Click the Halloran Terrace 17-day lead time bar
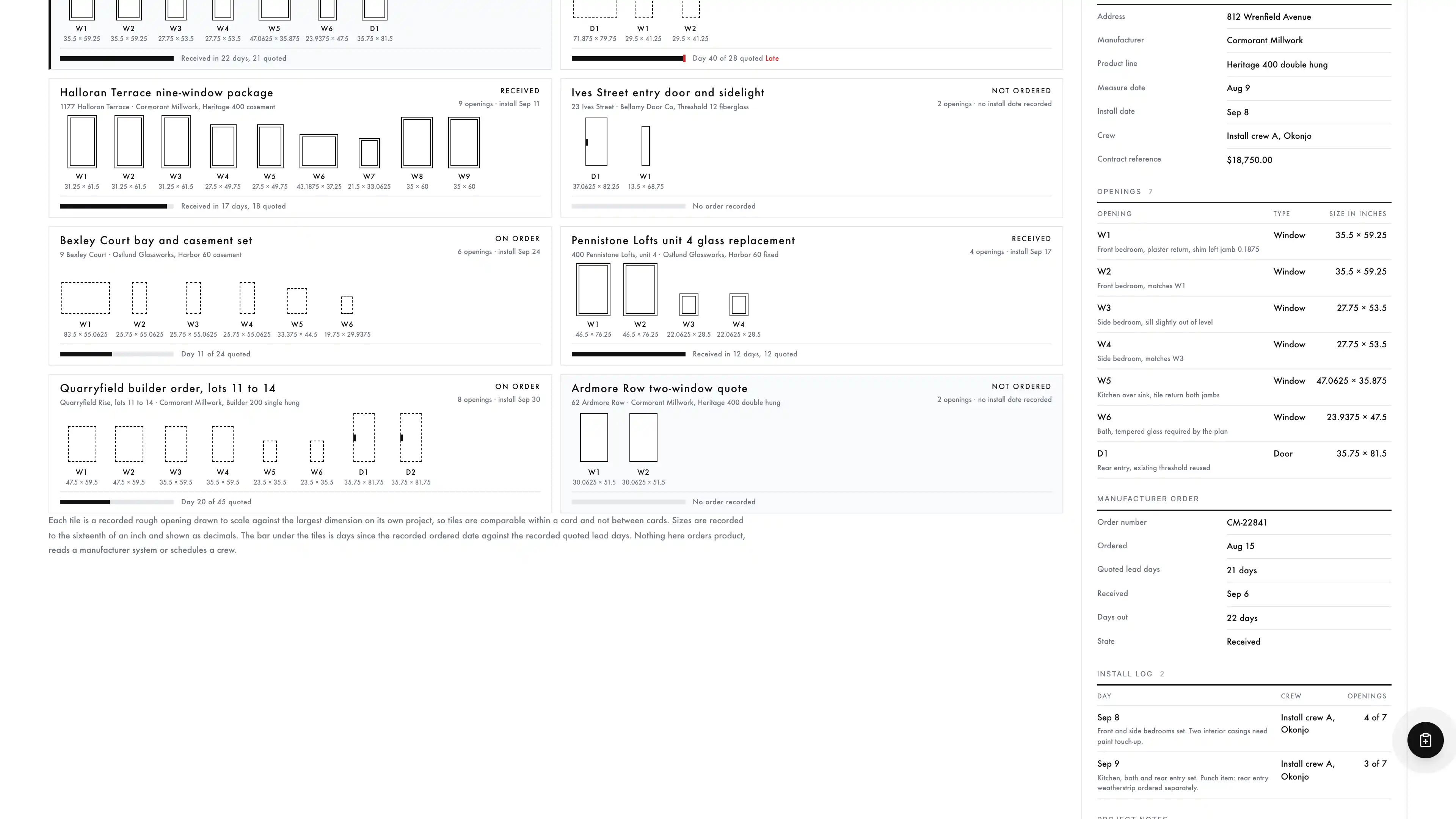Image resolution: width=1456 pixels, height=819 pixels. [116, 206]
